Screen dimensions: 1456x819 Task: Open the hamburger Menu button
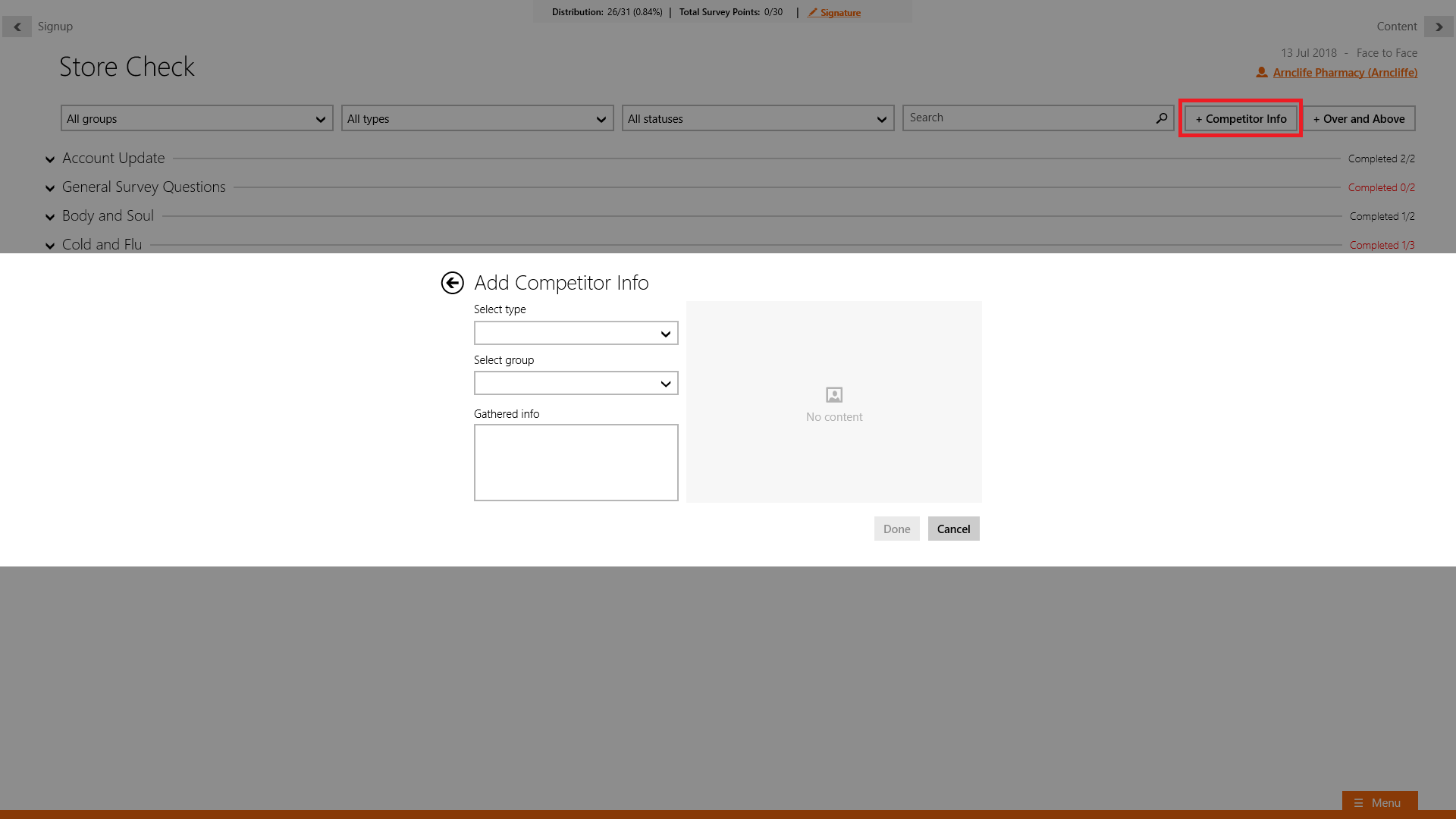(1379, 802)
